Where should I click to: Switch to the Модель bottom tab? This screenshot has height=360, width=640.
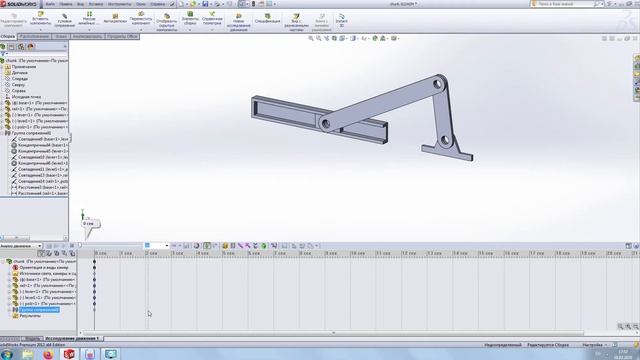32,339
